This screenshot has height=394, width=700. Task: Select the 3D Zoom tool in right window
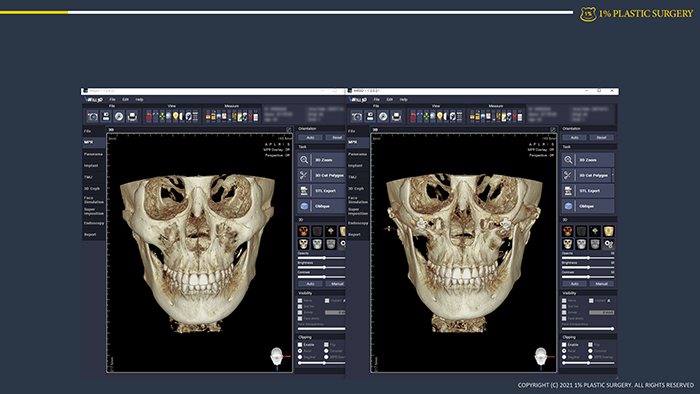tap(588, 160)
